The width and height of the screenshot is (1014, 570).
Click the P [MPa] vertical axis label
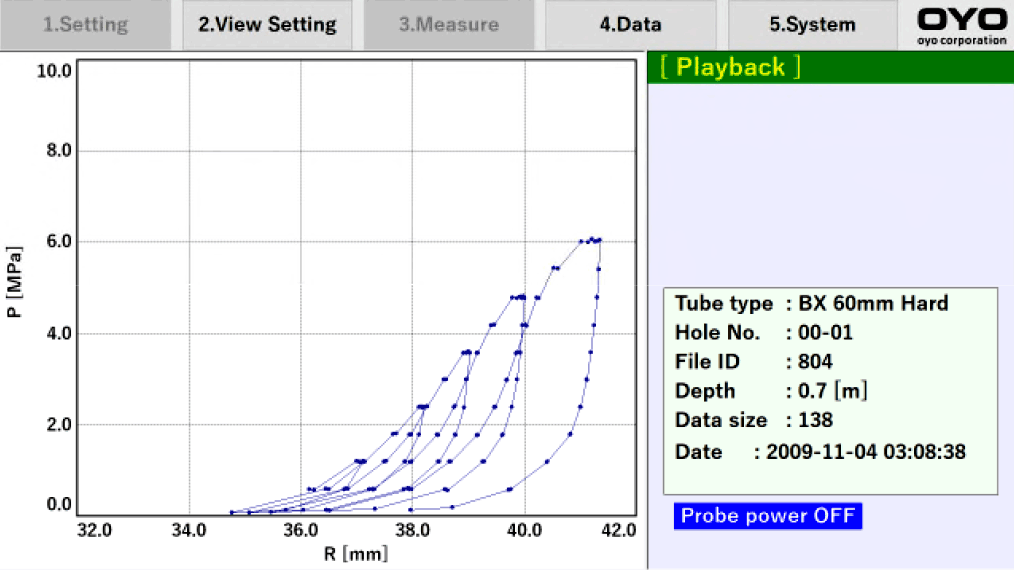pos(14,285)
